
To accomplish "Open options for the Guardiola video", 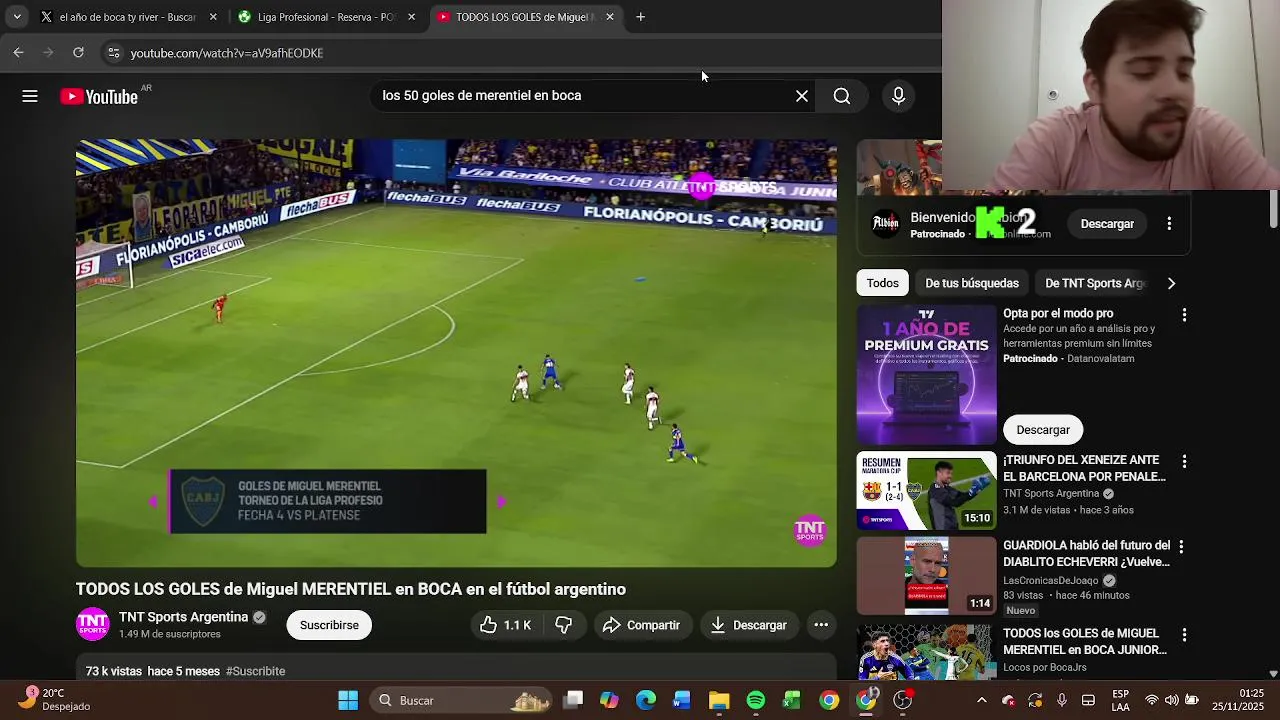I will 1181,547.
